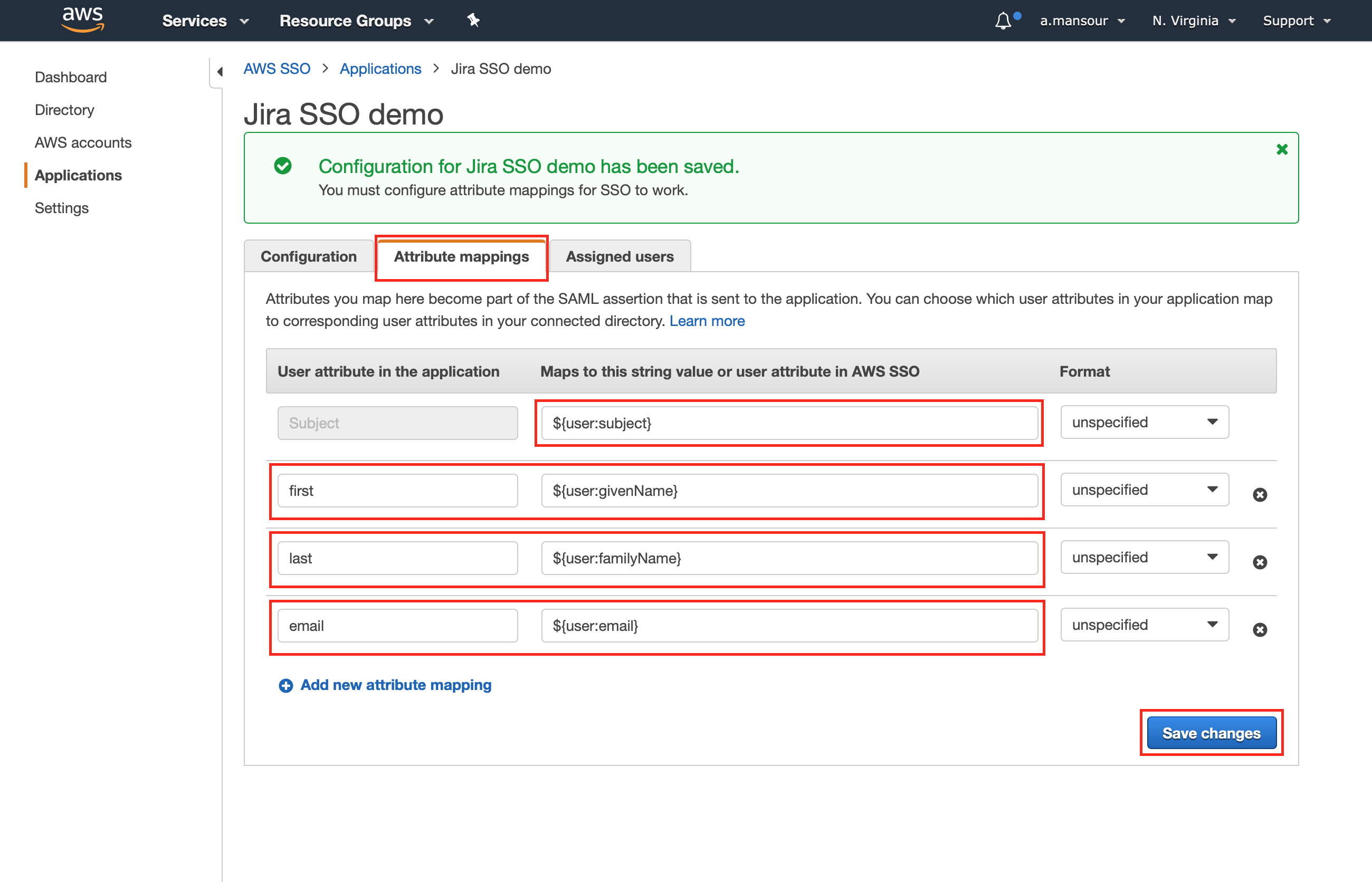Click the green success checkmark icon
This screenshot has height=882, width=1372.
pos(282,166)
